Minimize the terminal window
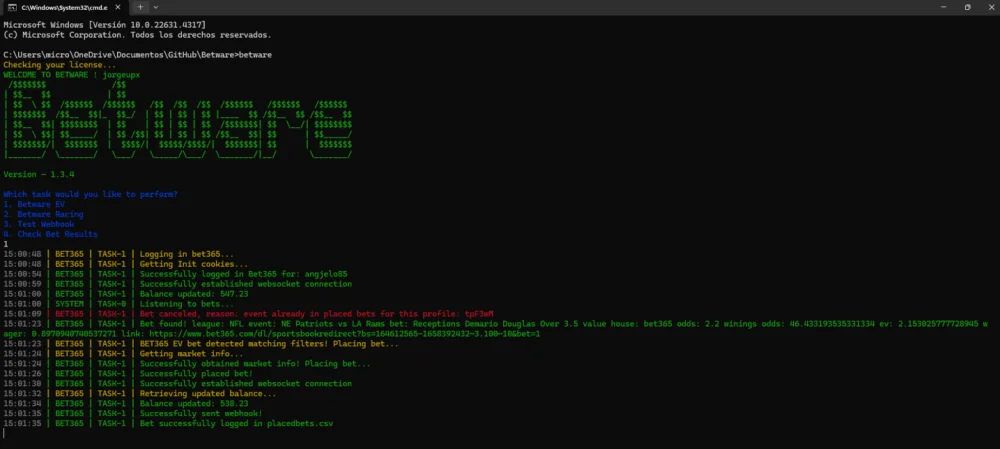This screenshot has width=1000, height=449. pos(937,7)
